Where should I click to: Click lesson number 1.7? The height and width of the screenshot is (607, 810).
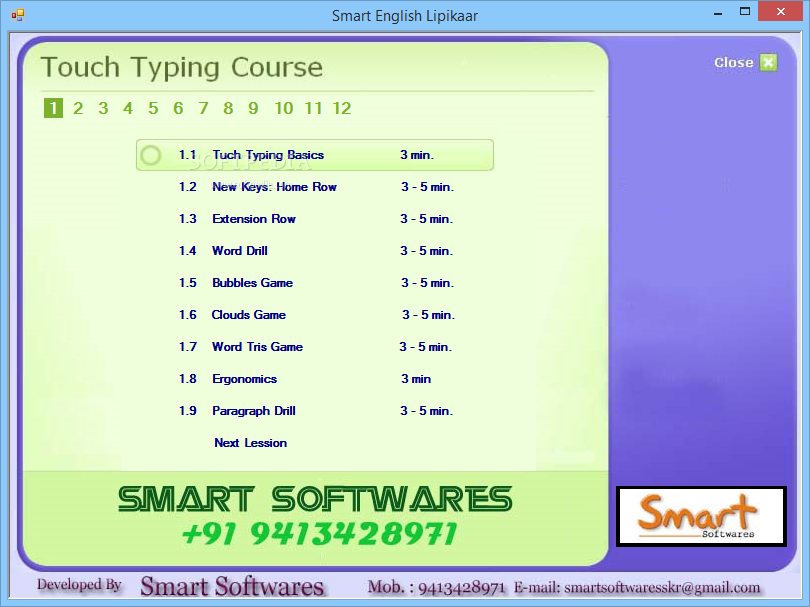coord(188,347)
